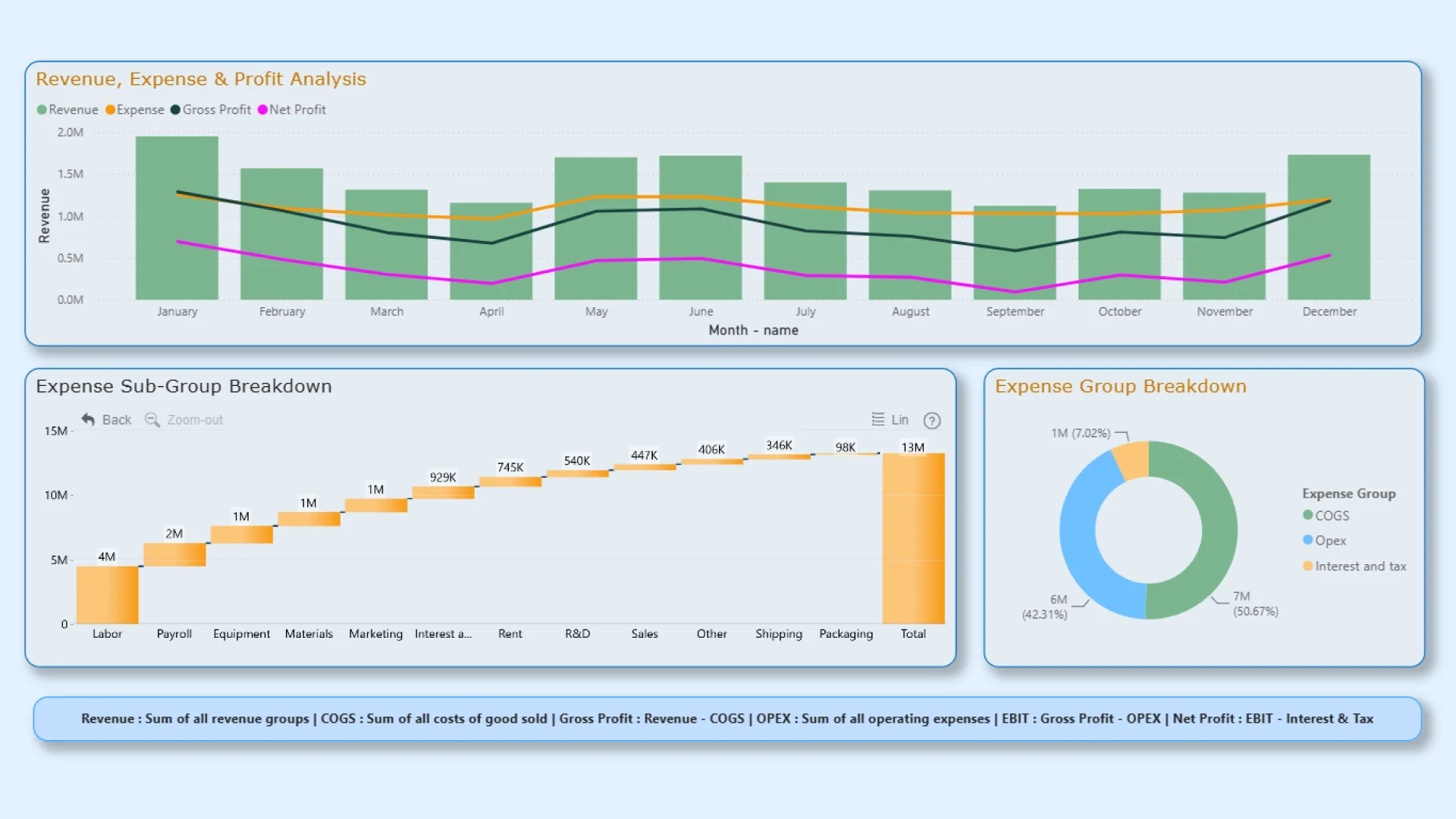
Task: Select the orange Interest and tax donut segment
Action: tap(1132, 460)
